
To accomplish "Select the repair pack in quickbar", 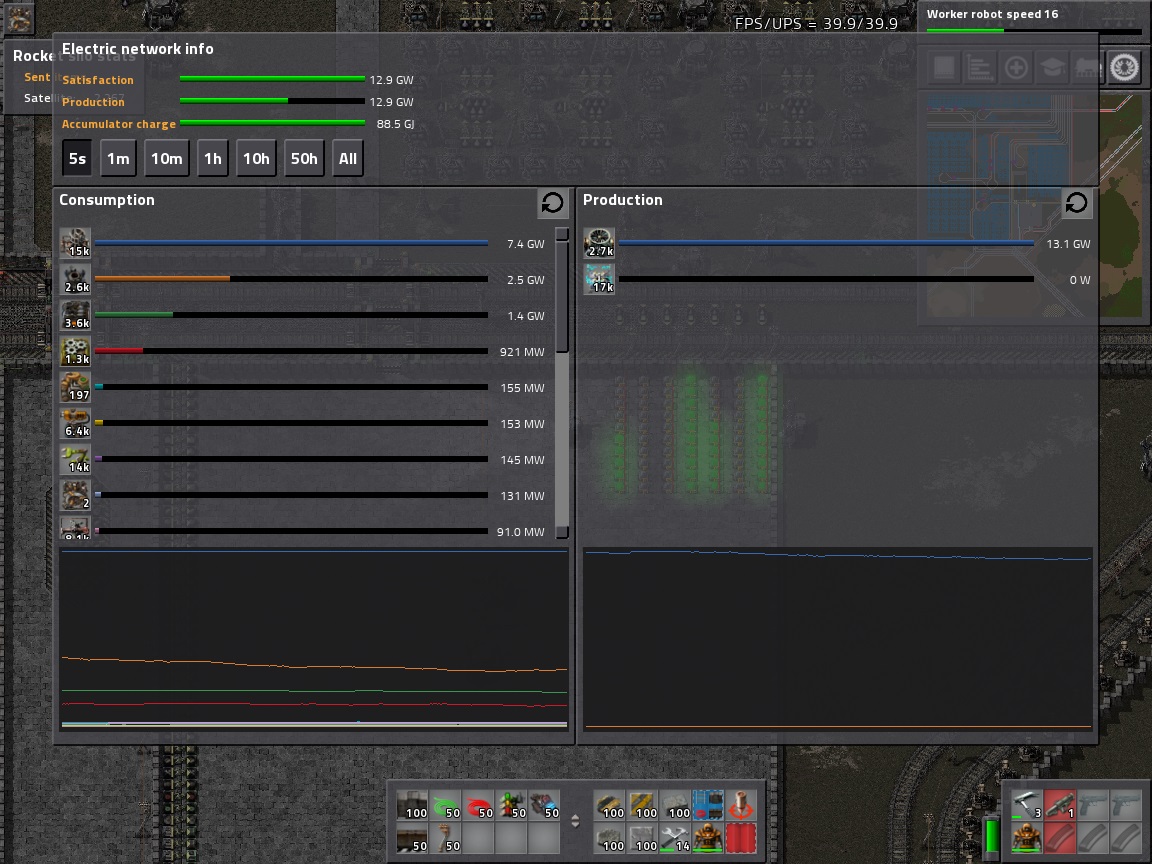I will (677, 837).
